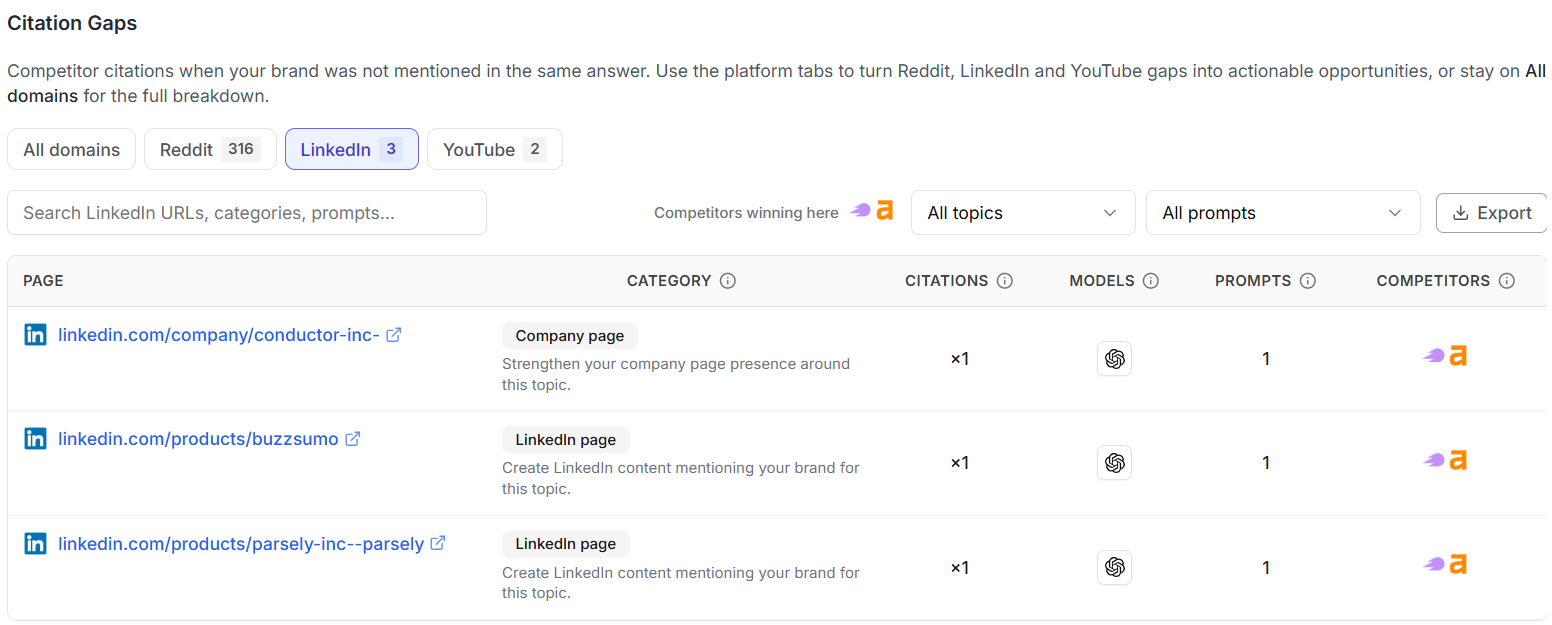Screen dimensions: 1552x625
Task: Click the ×1 citations value for parsely
Action: point(959,567)
